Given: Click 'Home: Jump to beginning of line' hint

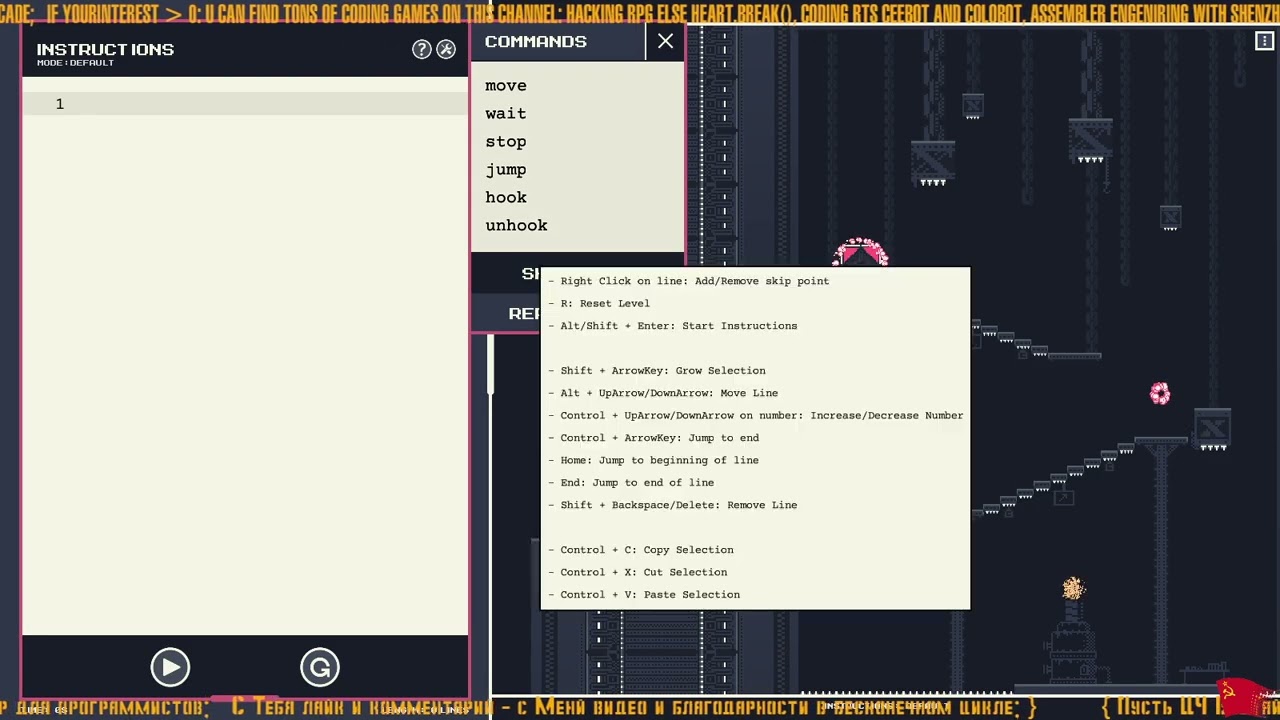Looking at the screenshot, I should pos(653,460).
